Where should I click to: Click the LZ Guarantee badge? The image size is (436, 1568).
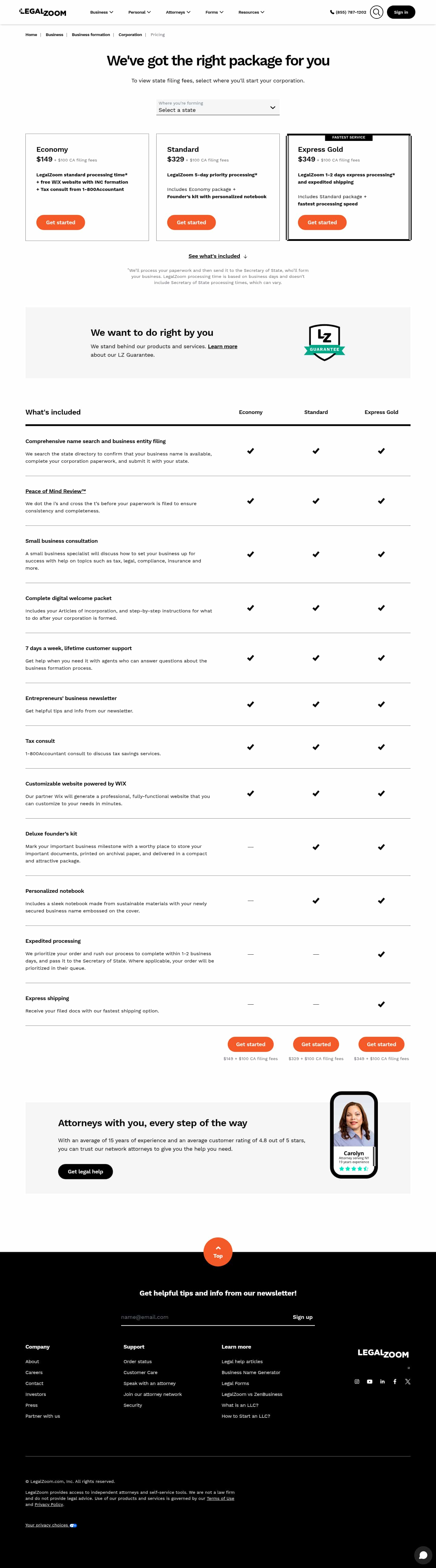324,343
